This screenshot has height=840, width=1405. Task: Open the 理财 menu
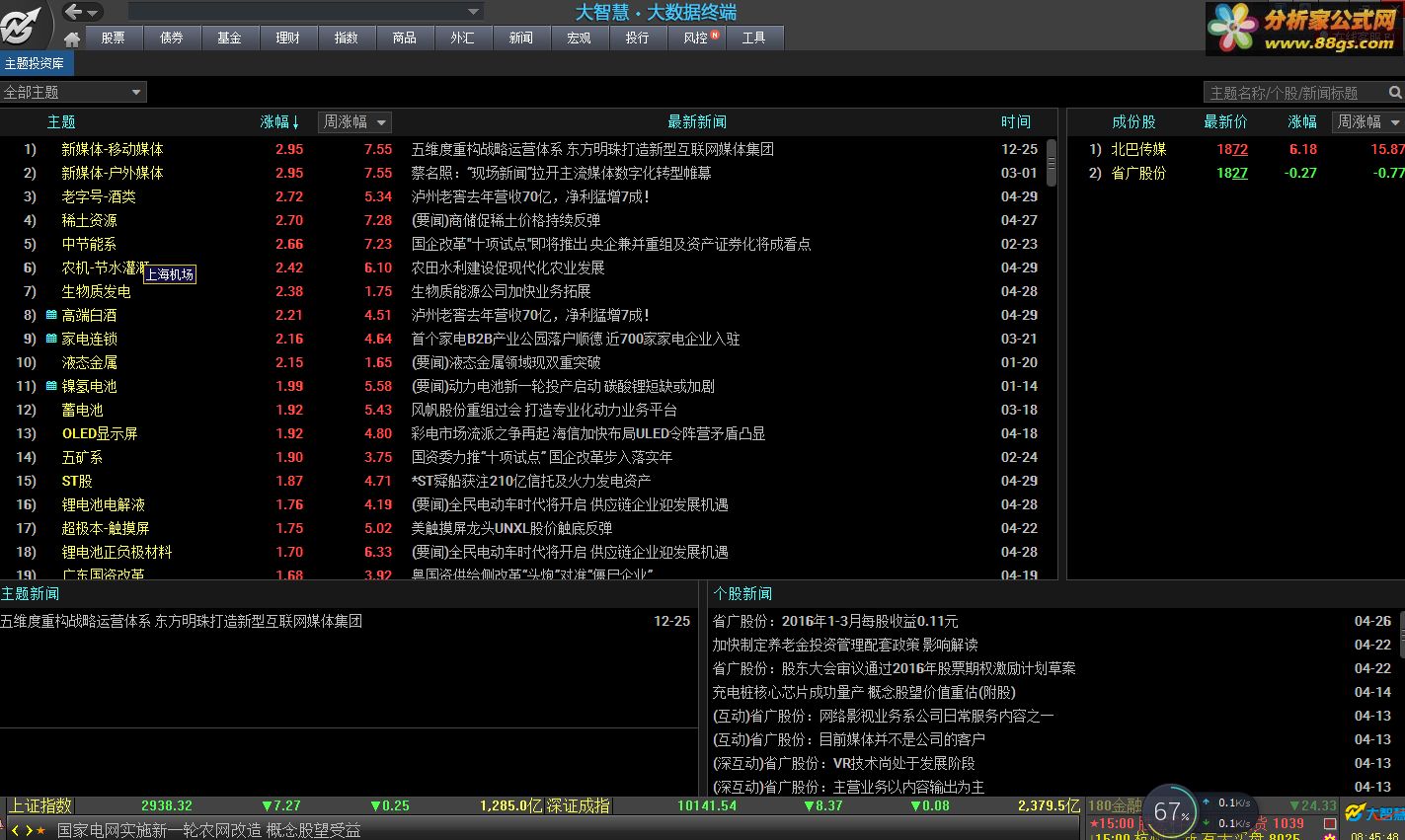point(288,38)
